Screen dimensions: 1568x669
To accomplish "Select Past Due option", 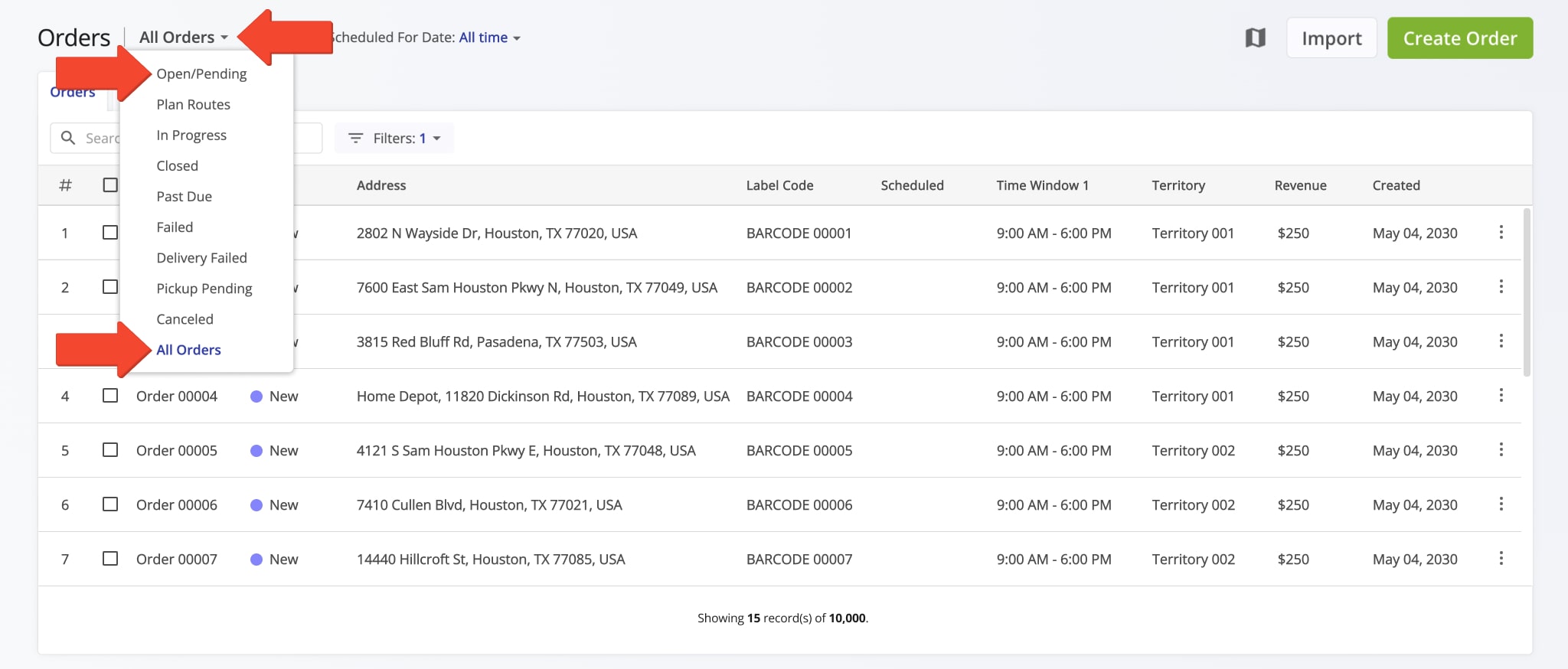I will coord(184,196).
